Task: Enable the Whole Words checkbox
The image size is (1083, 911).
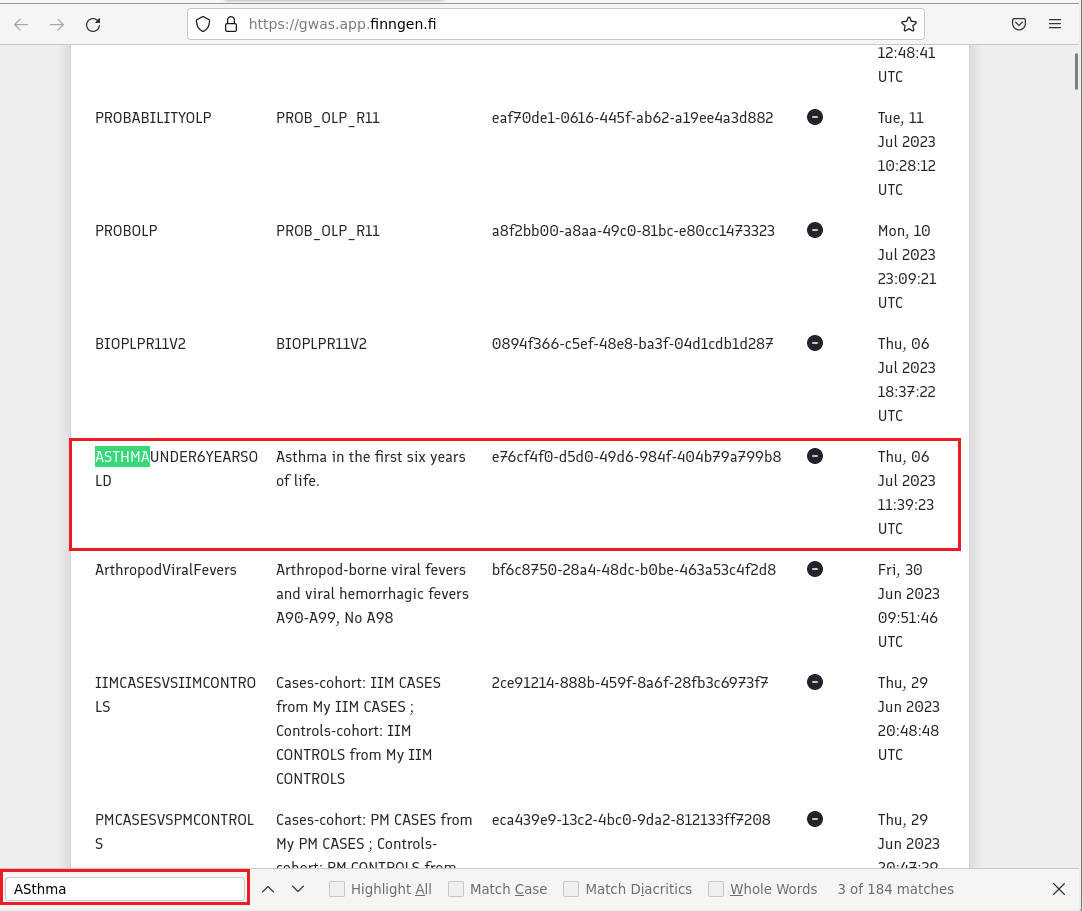Action: (716, 889)
